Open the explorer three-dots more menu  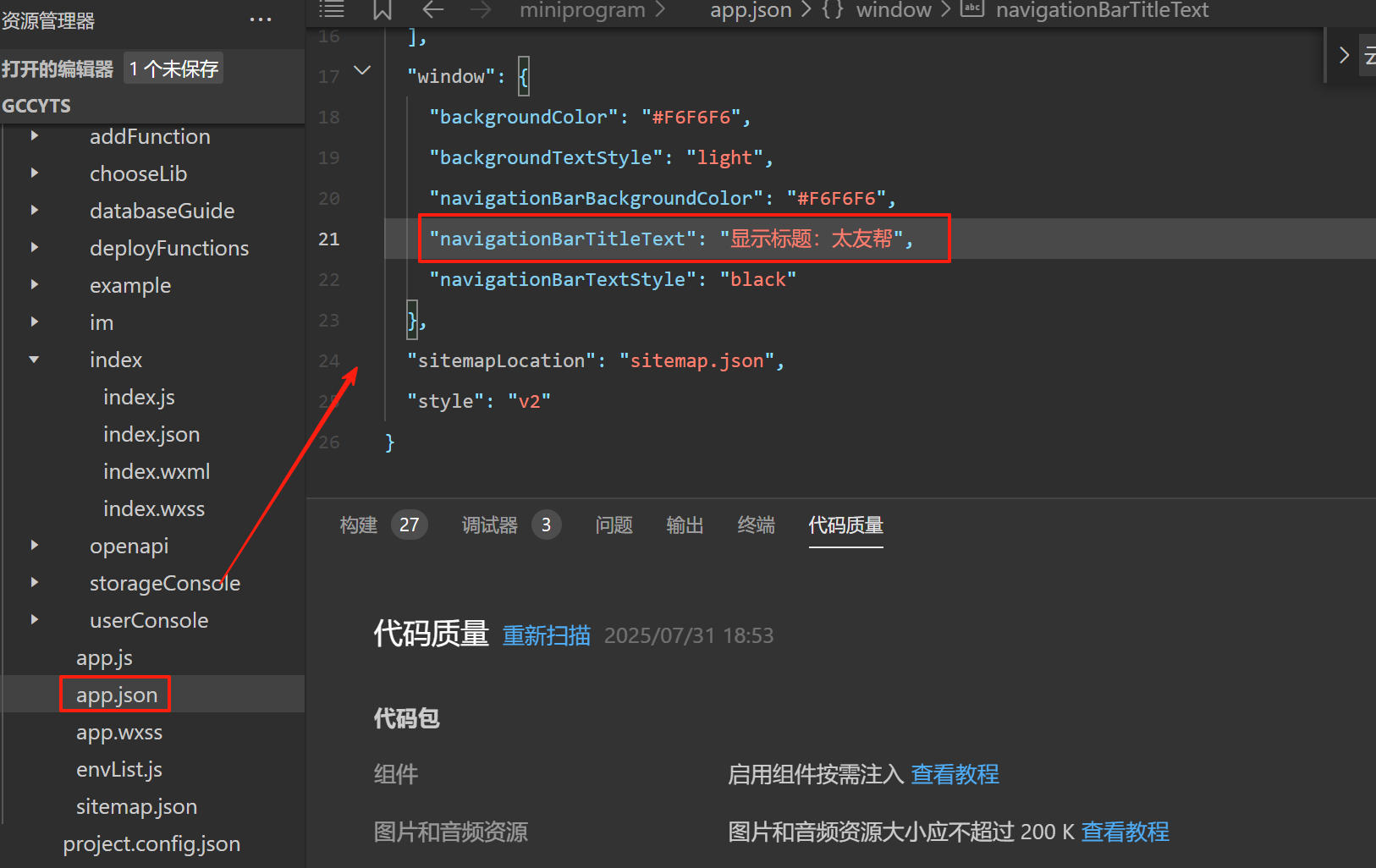261,19
